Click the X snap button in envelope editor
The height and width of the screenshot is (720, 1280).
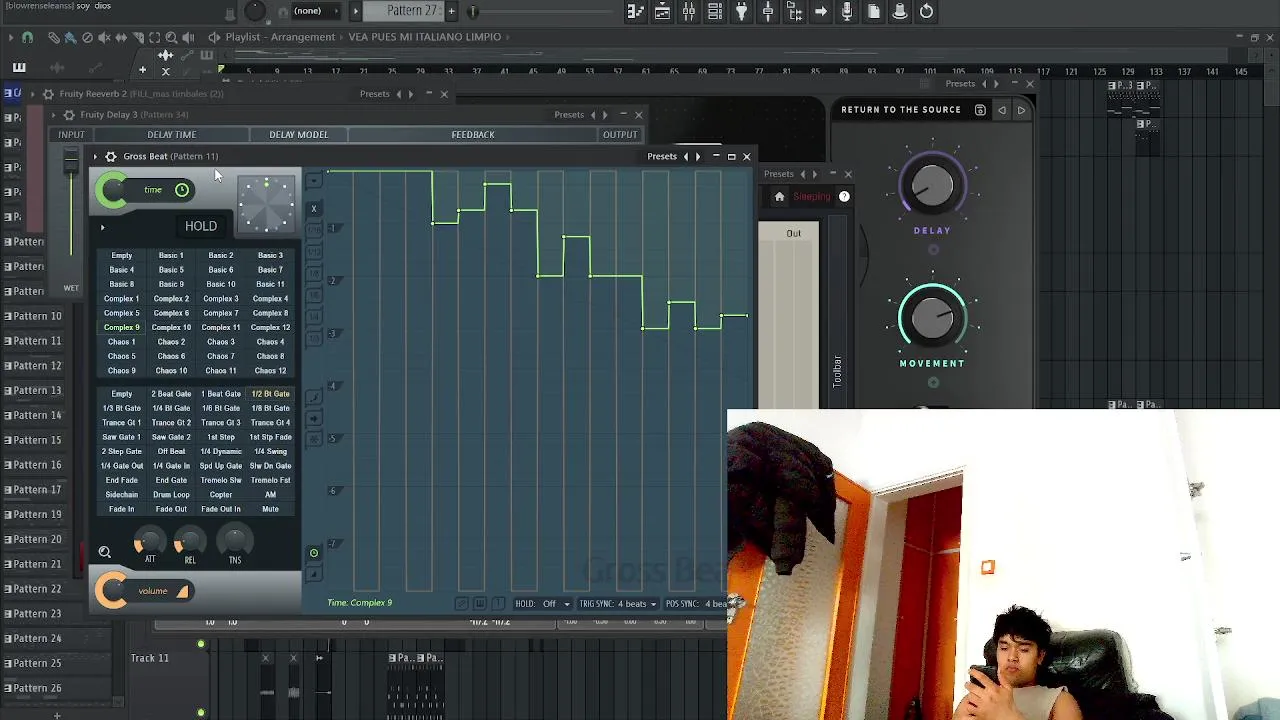314,209
